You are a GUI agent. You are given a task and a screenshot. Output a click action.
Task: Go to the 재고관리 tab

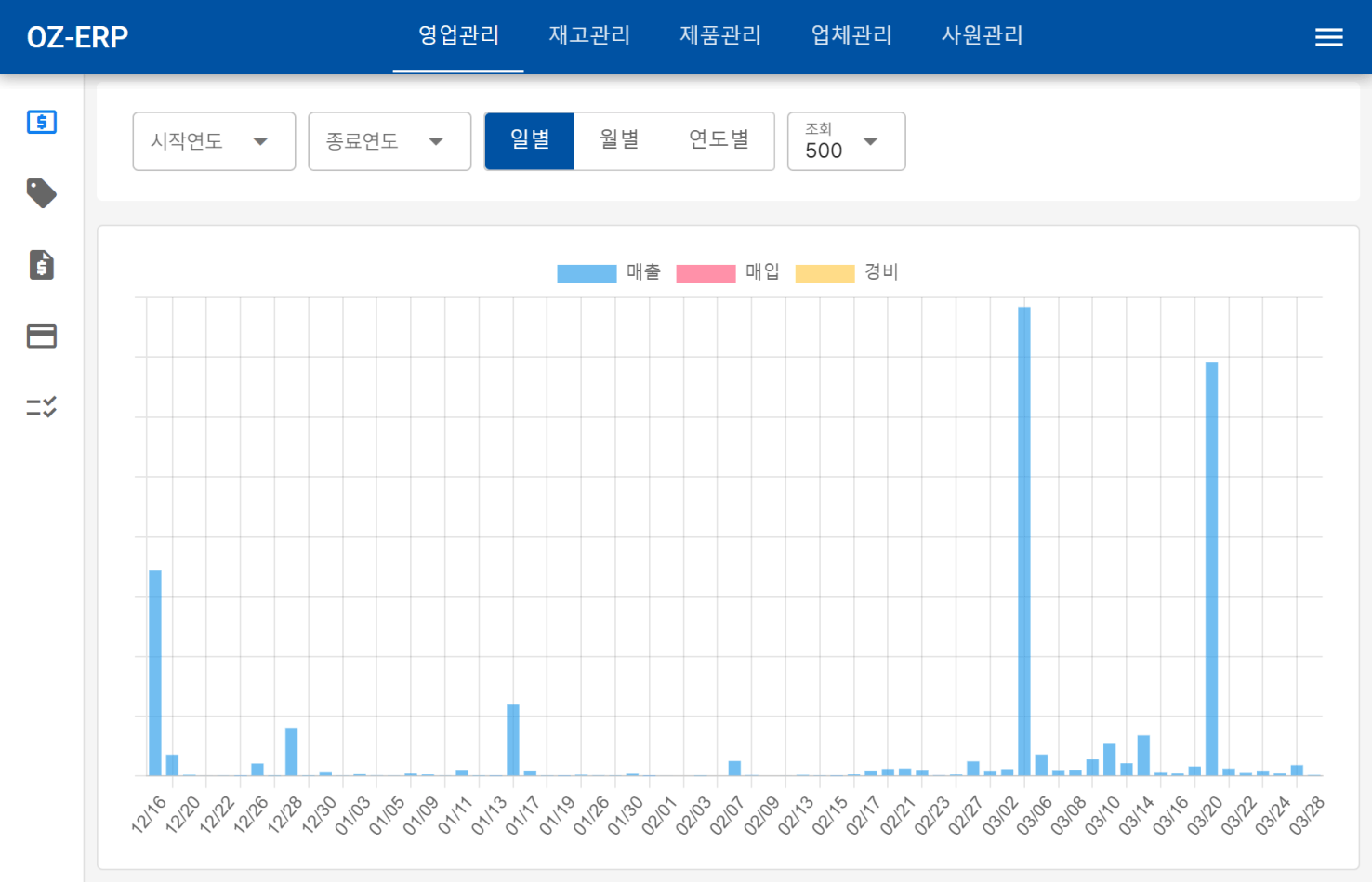tap(589, 36)
